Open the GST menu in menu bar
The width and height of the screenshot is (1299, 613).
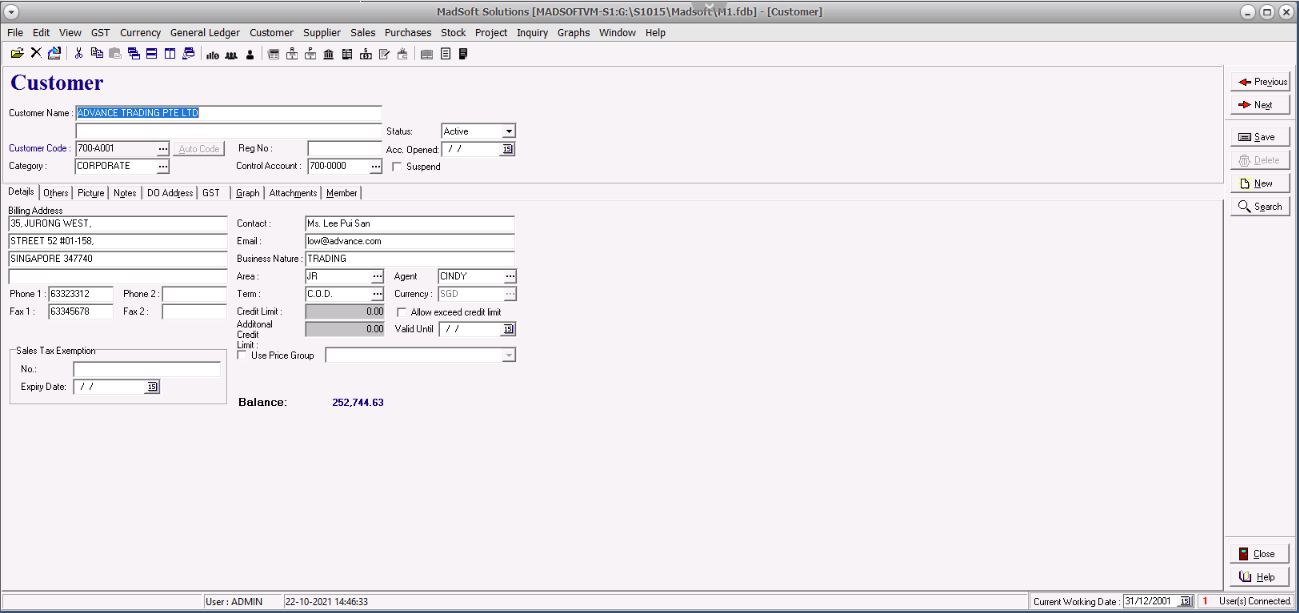(100, 32)
